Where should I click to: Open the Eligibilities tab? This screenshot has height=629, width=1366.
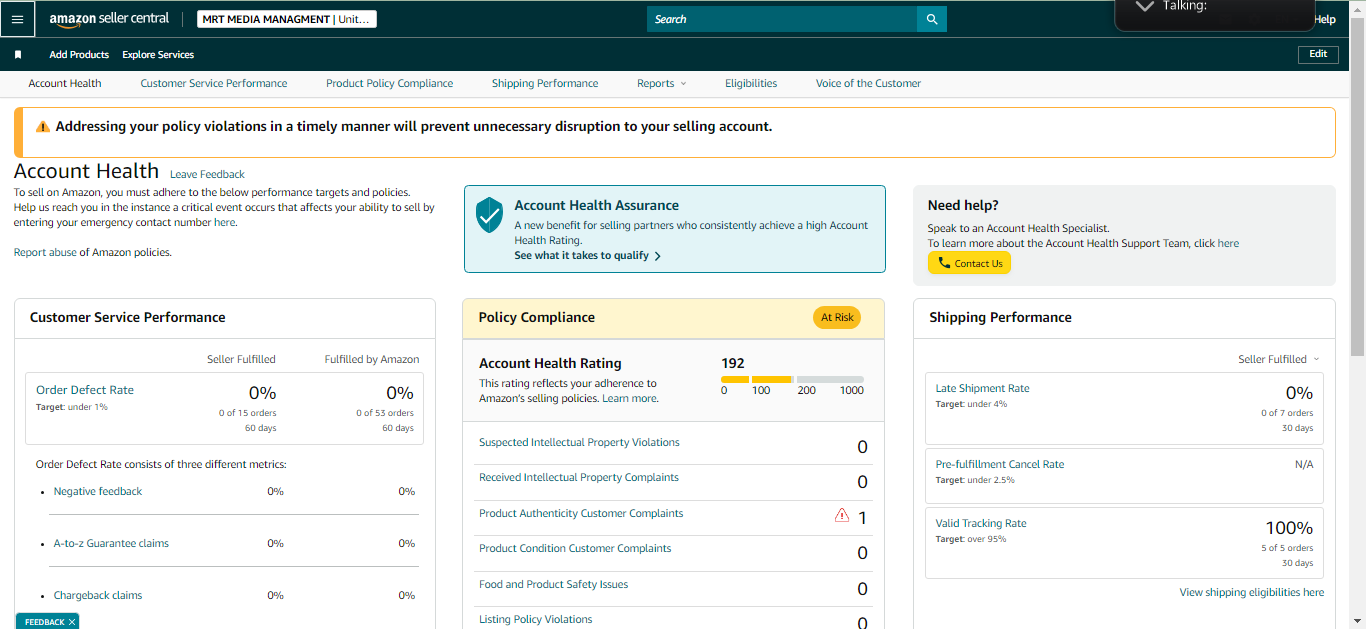(751, 83)
